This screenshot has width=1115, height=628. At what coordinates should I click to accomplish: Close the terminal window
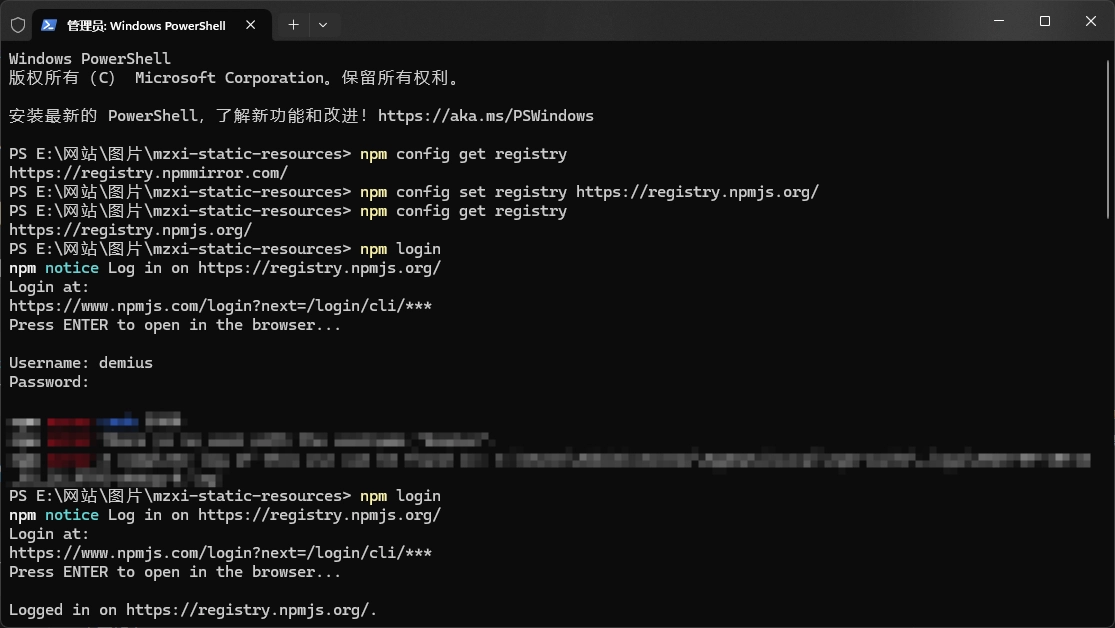click(1091, 21)
